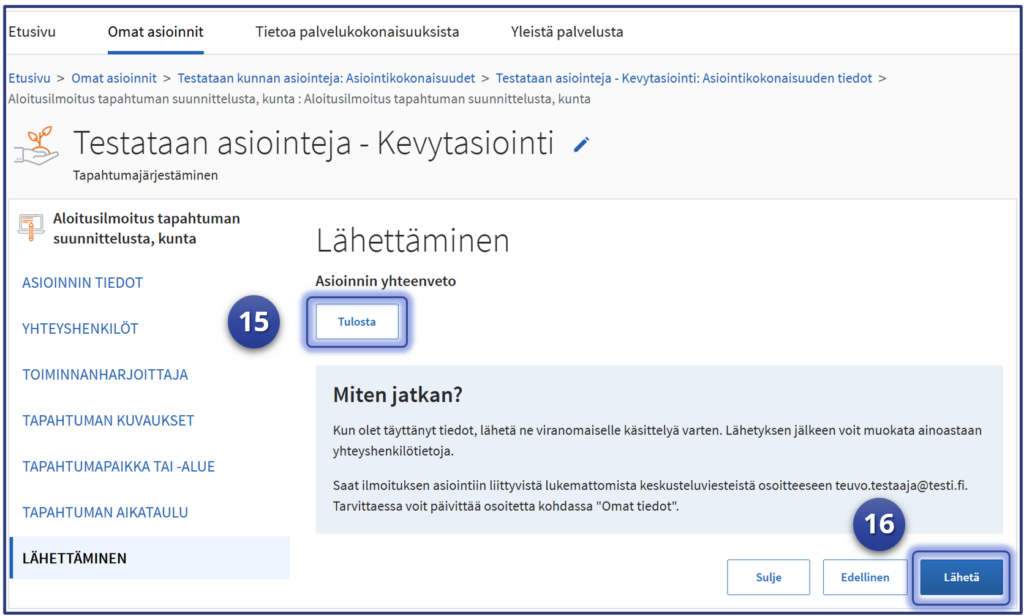Follow the Etusivu breadcrumb link
This screenshot has height=616, width=1024.
tap(27, 77)
